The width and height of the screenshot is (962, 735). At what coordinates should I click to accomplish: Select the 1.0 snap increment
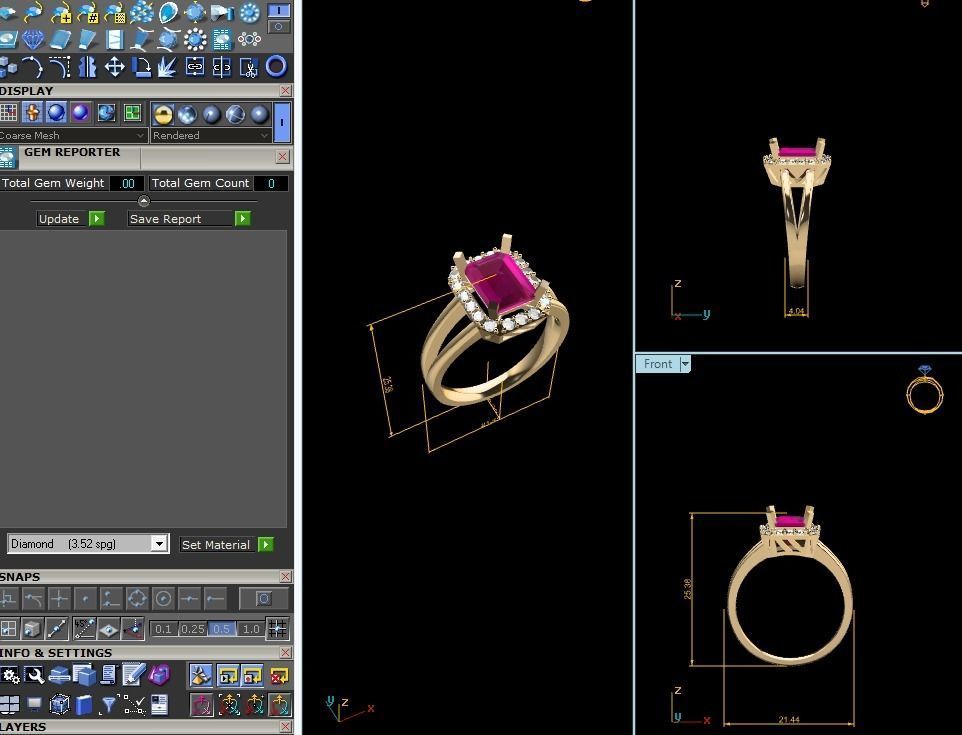click(250, 629)
